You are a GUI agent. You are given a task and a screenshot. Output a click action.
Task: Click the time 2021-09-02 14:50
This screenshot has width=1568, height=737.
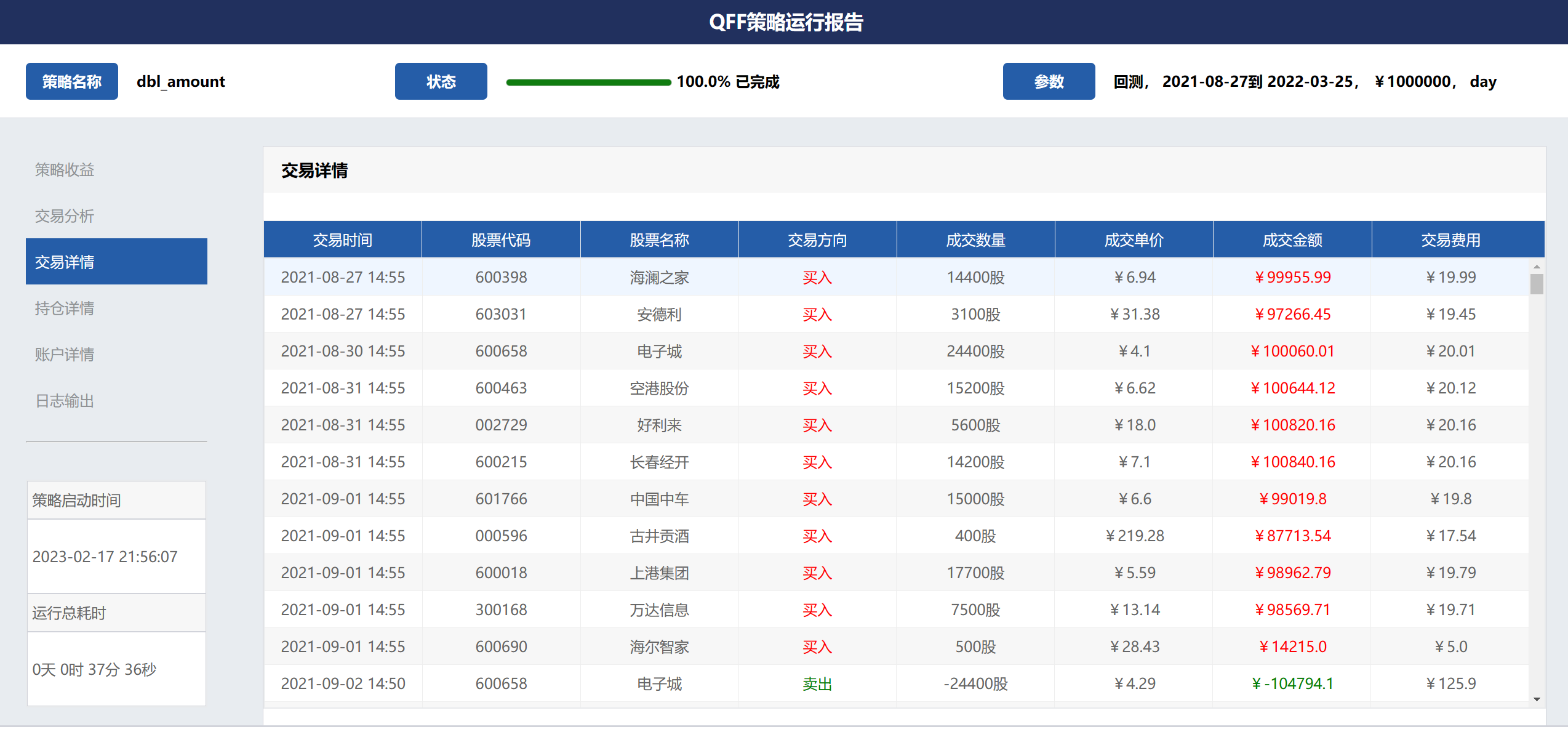tap(343, 683)
